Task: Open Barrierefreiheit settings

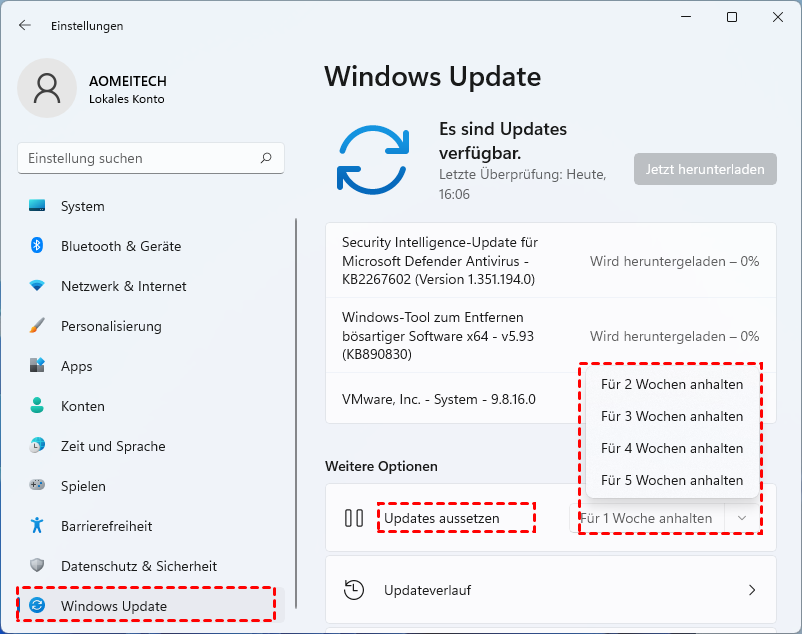Action: point(151,526)
